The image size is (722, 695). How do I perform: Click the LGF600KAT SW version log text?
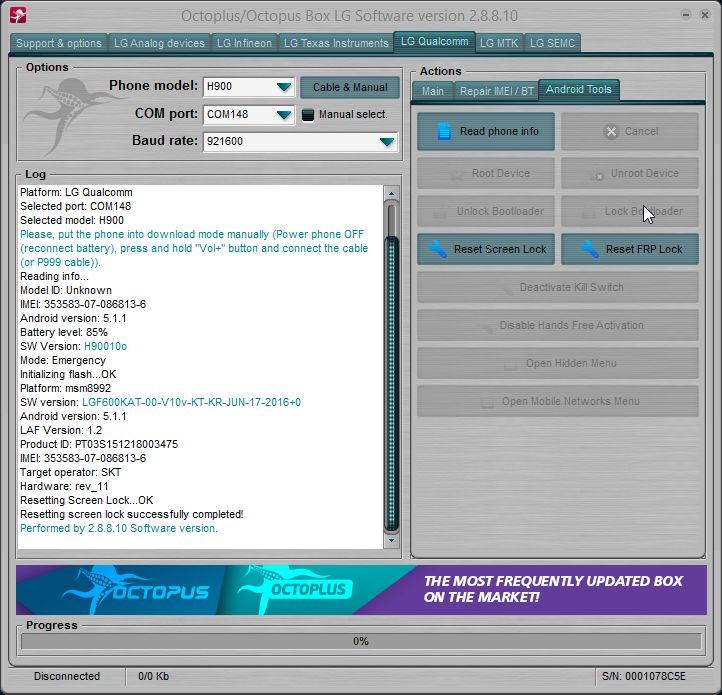click(192, 403)
